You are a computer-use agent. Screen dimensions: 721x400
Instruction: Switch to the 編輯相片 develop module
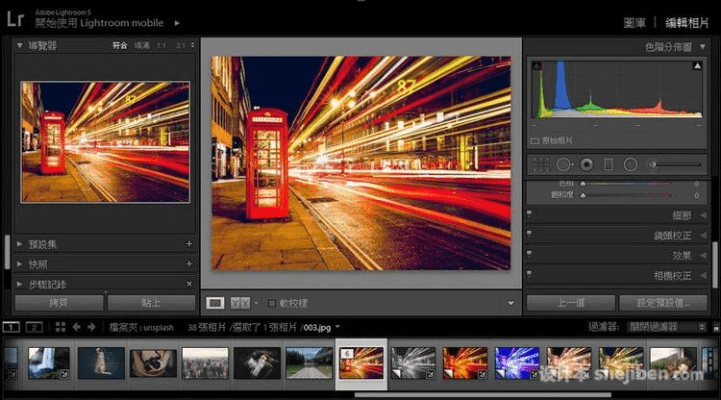pos(687,23)
